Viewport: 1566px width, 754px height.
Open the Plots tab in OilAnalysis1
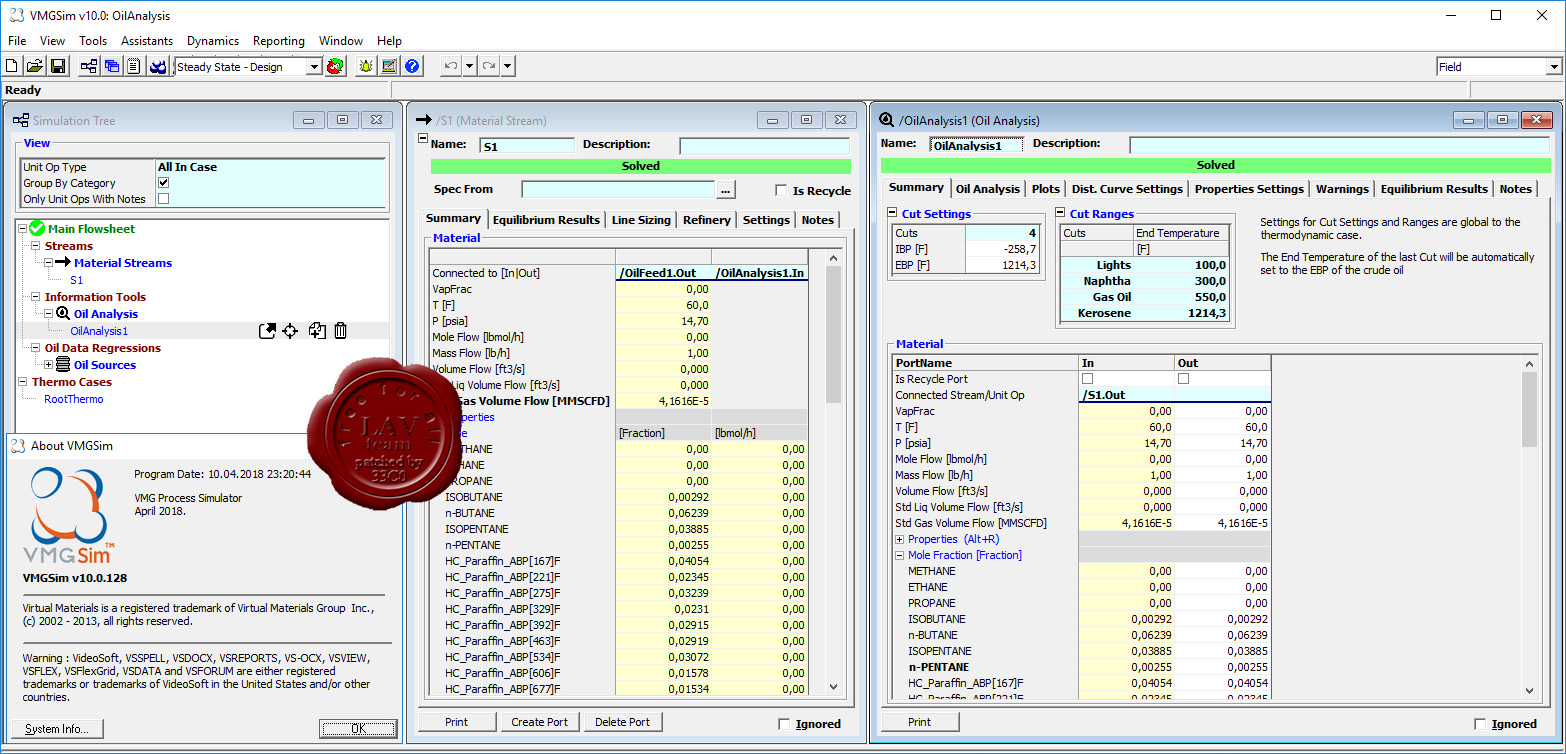click(x=1046, y=189)
